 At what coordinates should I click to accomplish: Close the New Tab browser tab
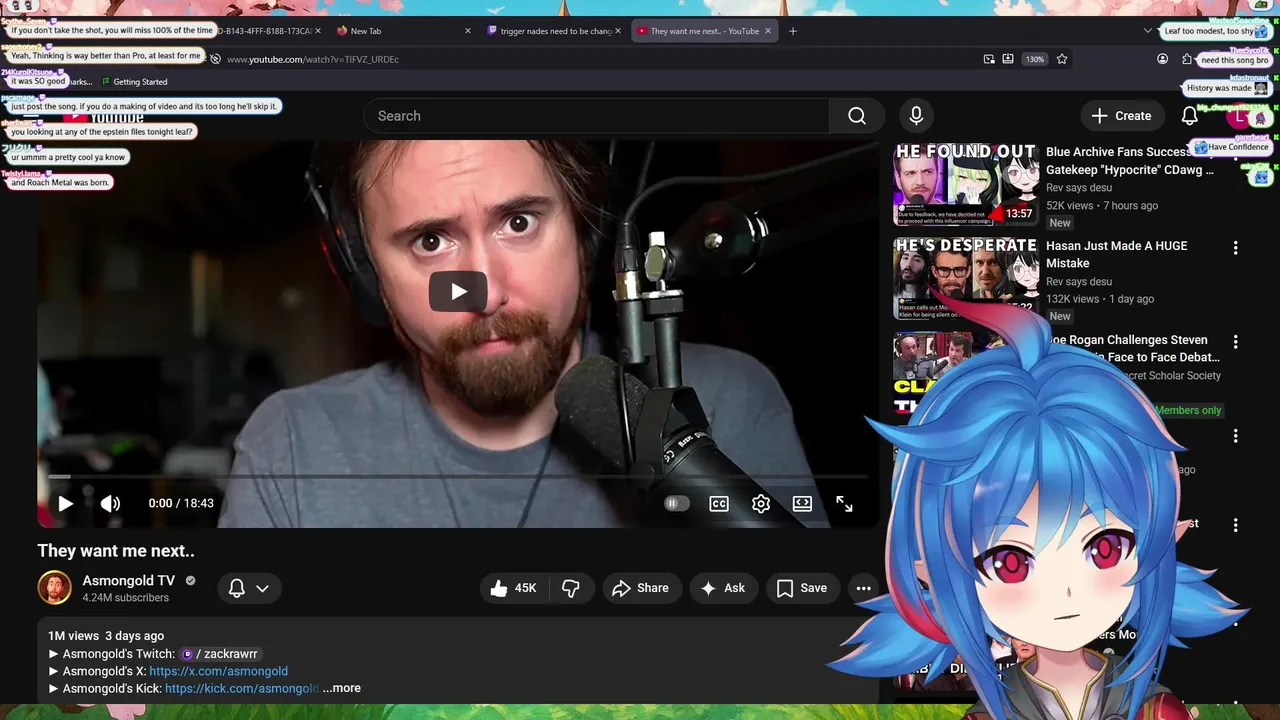tap(467, 31)
